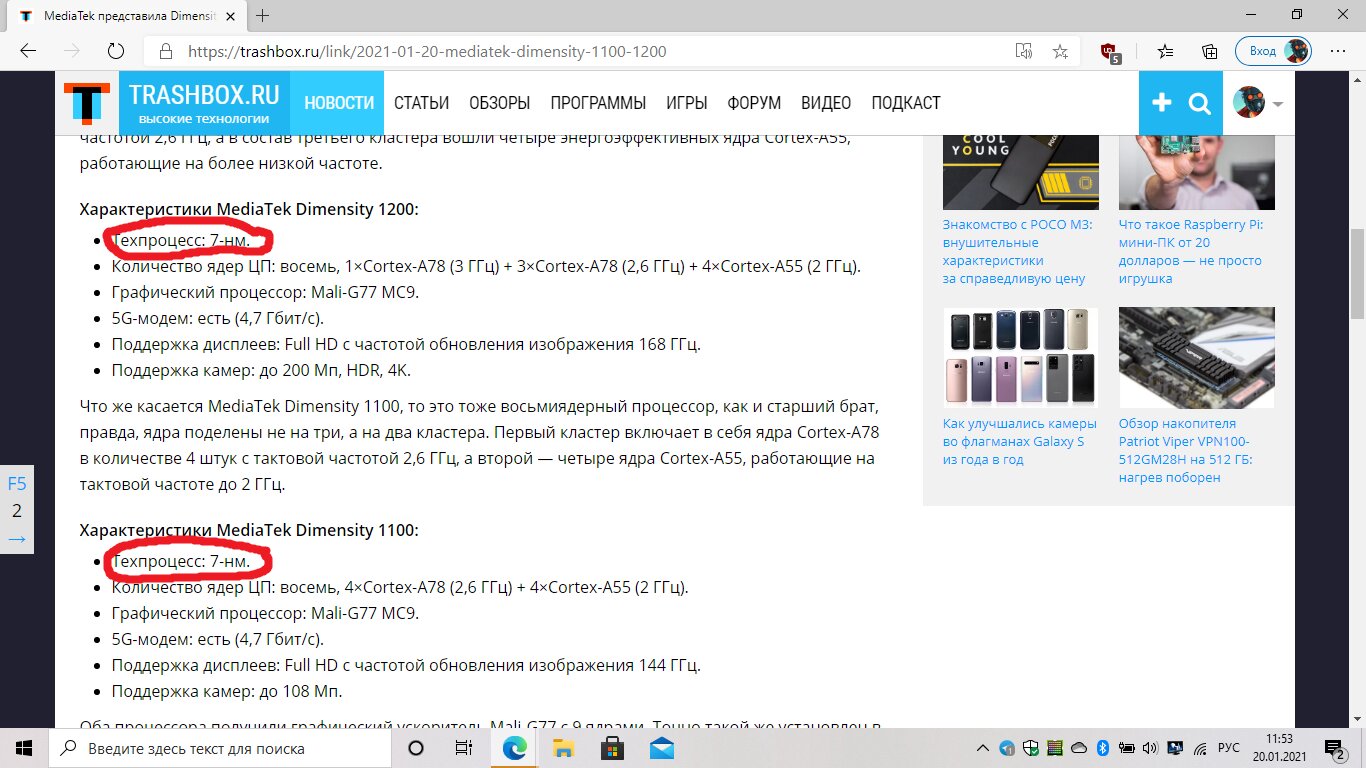This screenshot has height=768, width=1366.
Task: Open POCO M3 article thumbnail
Action: tap(1020, 172)
